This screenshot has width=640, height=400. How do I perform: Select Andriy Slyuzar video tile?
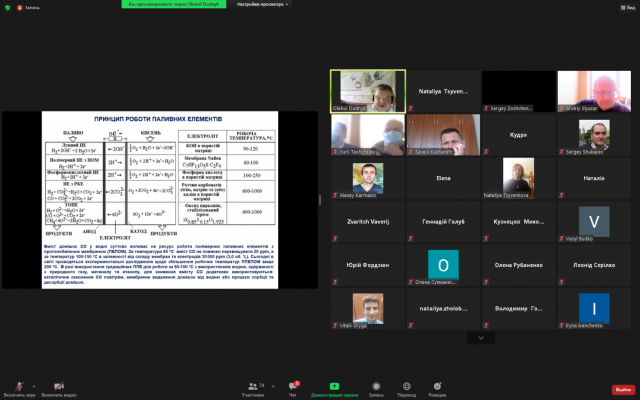pos(594,91)
